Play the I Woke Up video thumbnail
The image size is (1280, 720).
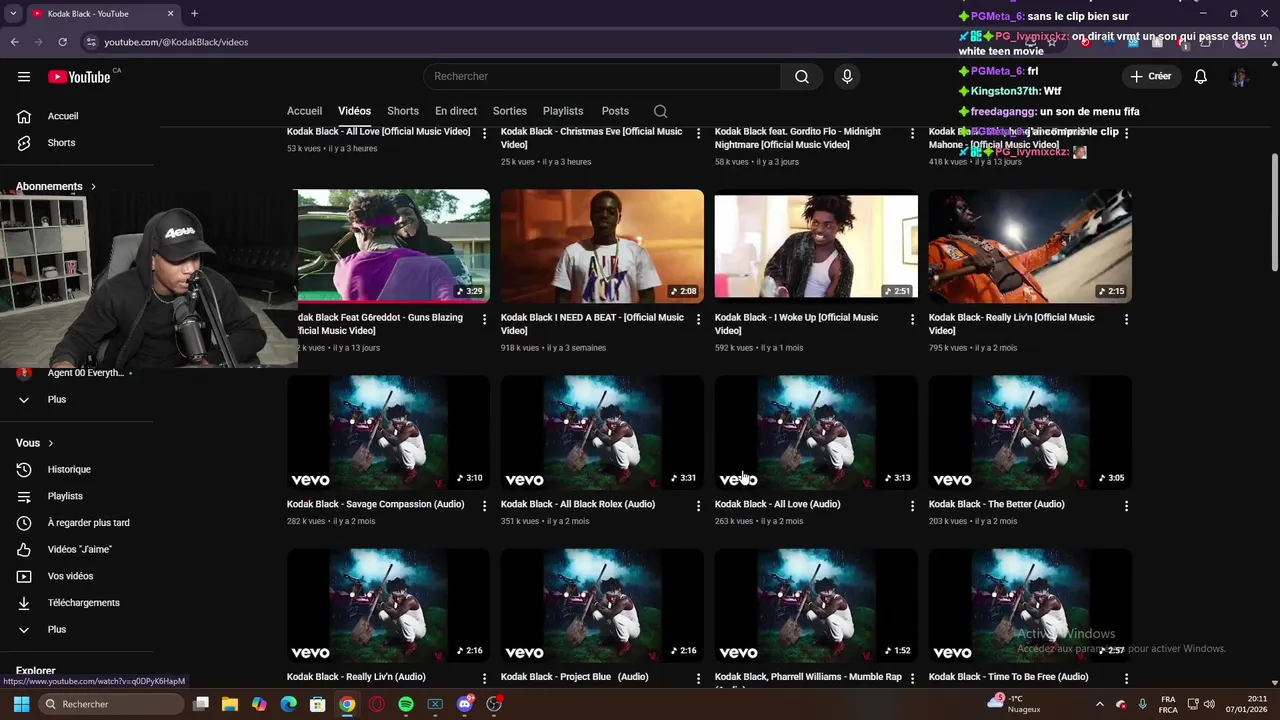[816, 246]
